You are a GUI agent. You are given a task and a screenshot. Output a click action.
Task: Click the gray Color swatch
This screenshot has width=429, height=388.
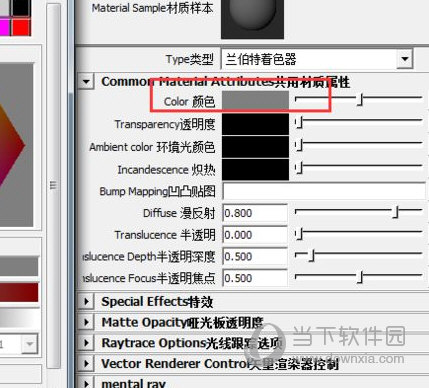coord(255,100)
